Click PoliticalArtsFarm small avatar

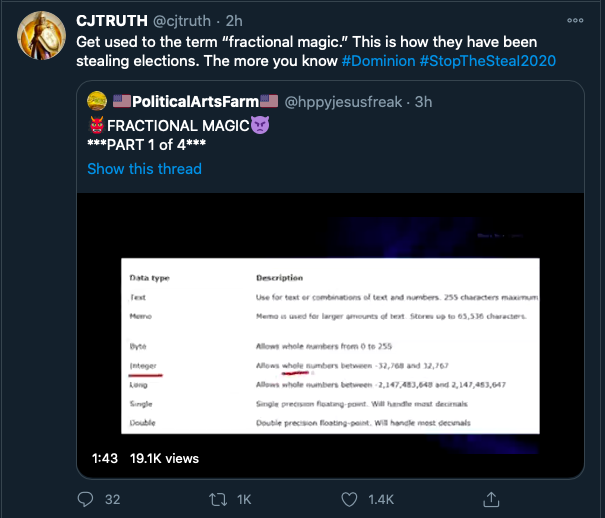click(98, 100)
